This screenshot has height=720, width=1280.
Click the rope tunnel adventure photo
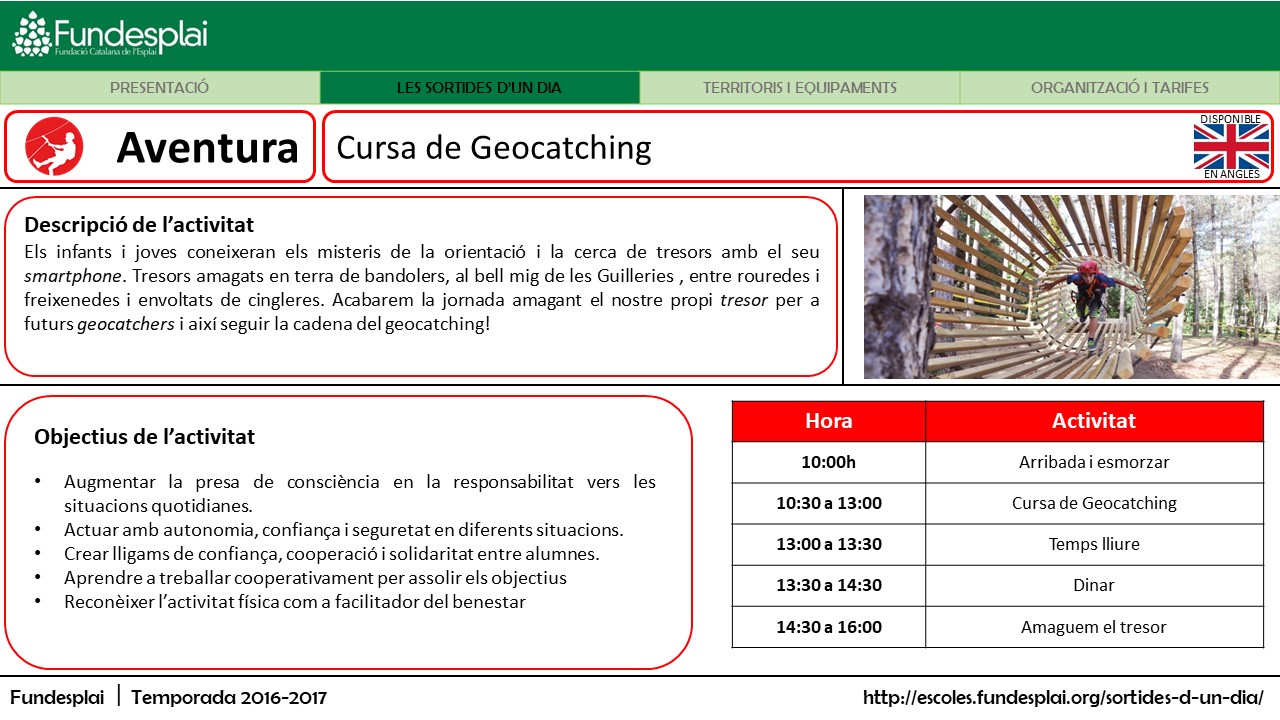coord(1071,287)
